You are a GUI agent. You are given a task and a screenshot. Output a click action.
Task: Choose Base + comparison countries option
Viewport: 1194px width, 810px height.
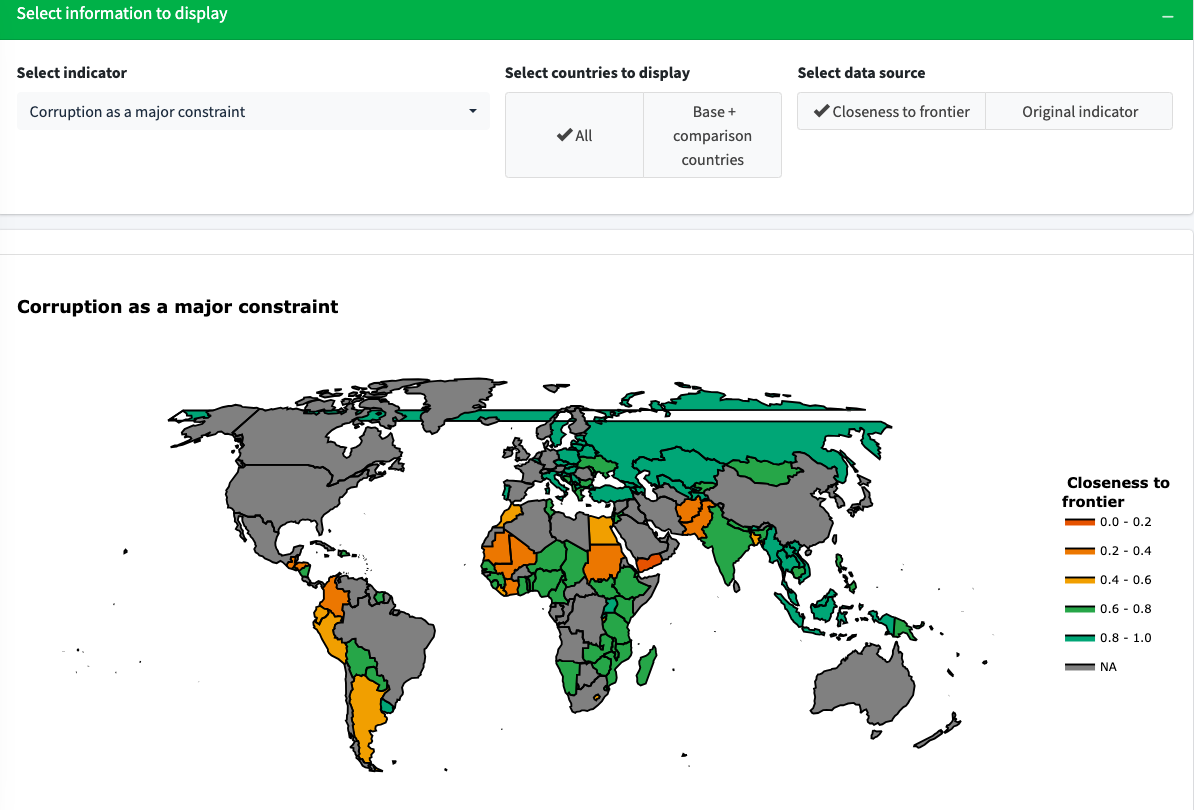pyautogui.click(x=712, y=136)
